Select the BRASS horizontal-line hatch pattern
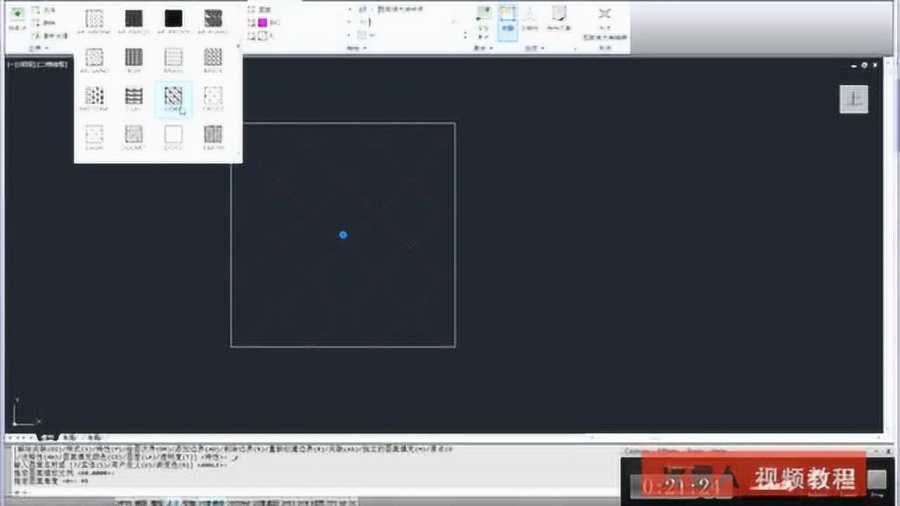Image resolution: width=900 pixels, height=506 pixels. pyautogui.click(x=174, y=58)
